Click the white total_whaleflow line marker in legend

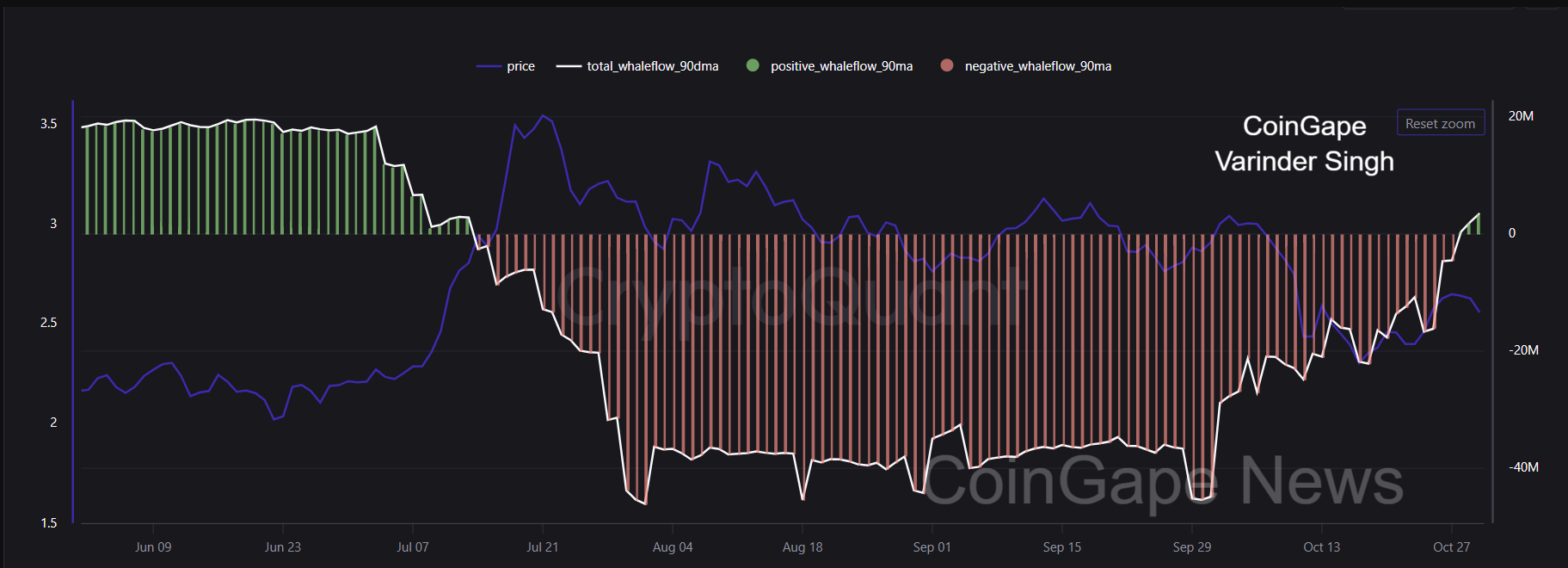(569, 66)
